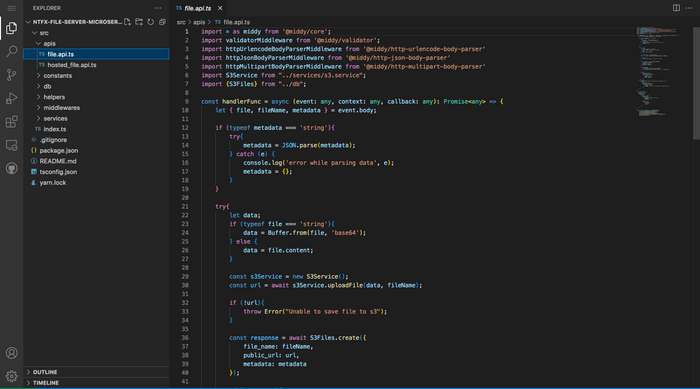Click the EXPLORER panel title
This screenshot has width=700, height=389.
click(47, 8)
